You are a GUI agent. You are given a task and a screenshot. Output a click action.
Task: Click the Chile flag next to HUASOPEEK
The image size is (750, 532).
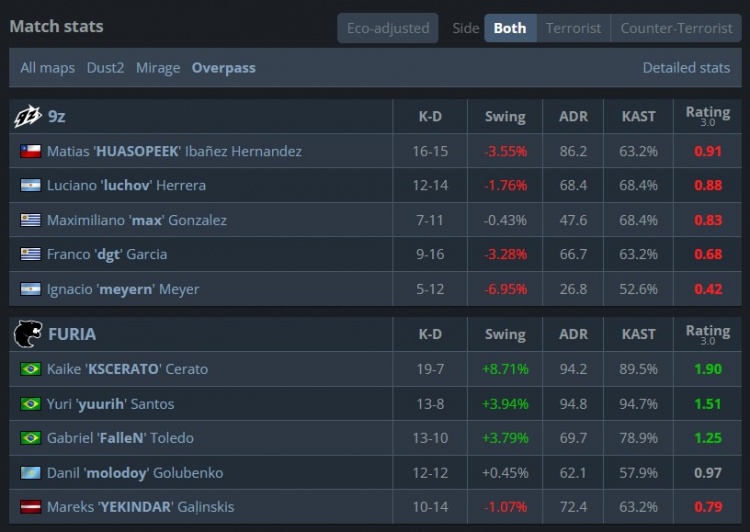[31, 151]
